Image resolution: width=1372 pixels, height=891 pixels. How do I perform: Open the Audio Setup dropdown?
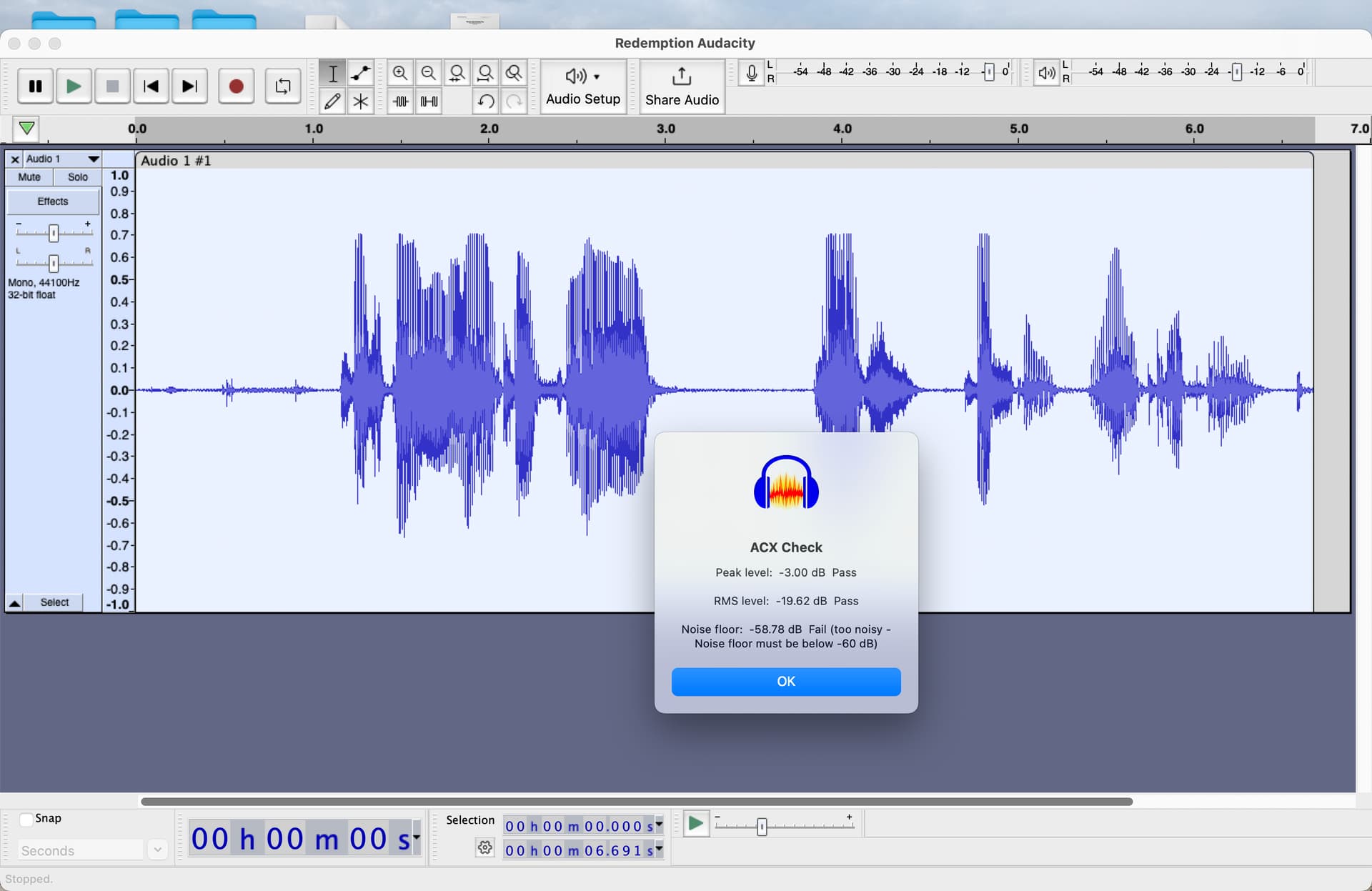point(582,86)
